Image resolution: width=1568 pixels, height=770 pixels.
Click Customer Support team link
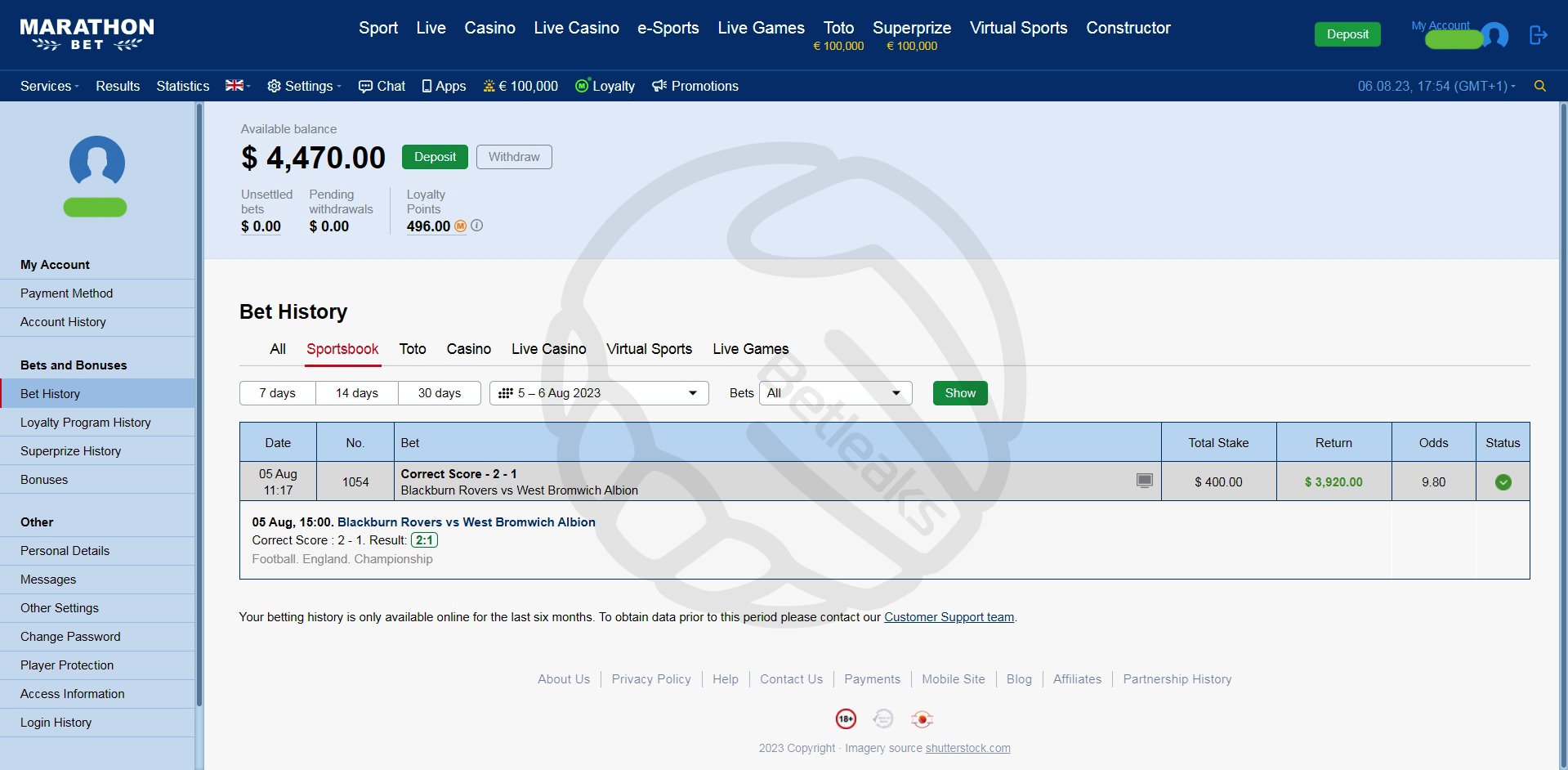(x=949, y=617)
